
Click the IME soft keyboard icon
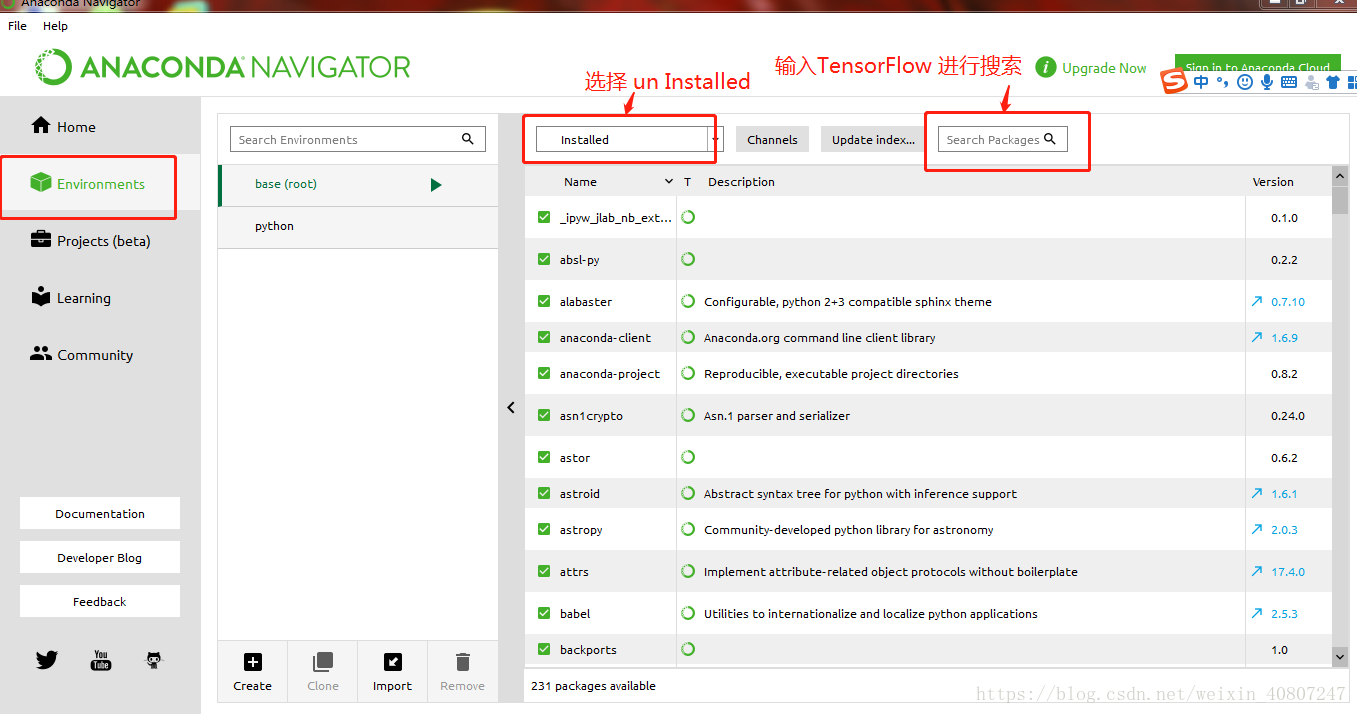click(x=1289, y=82)
